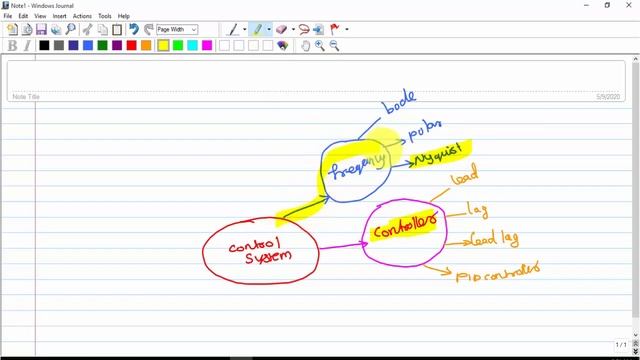
Task: Click the Note Title field
Action: pos(316,80)
